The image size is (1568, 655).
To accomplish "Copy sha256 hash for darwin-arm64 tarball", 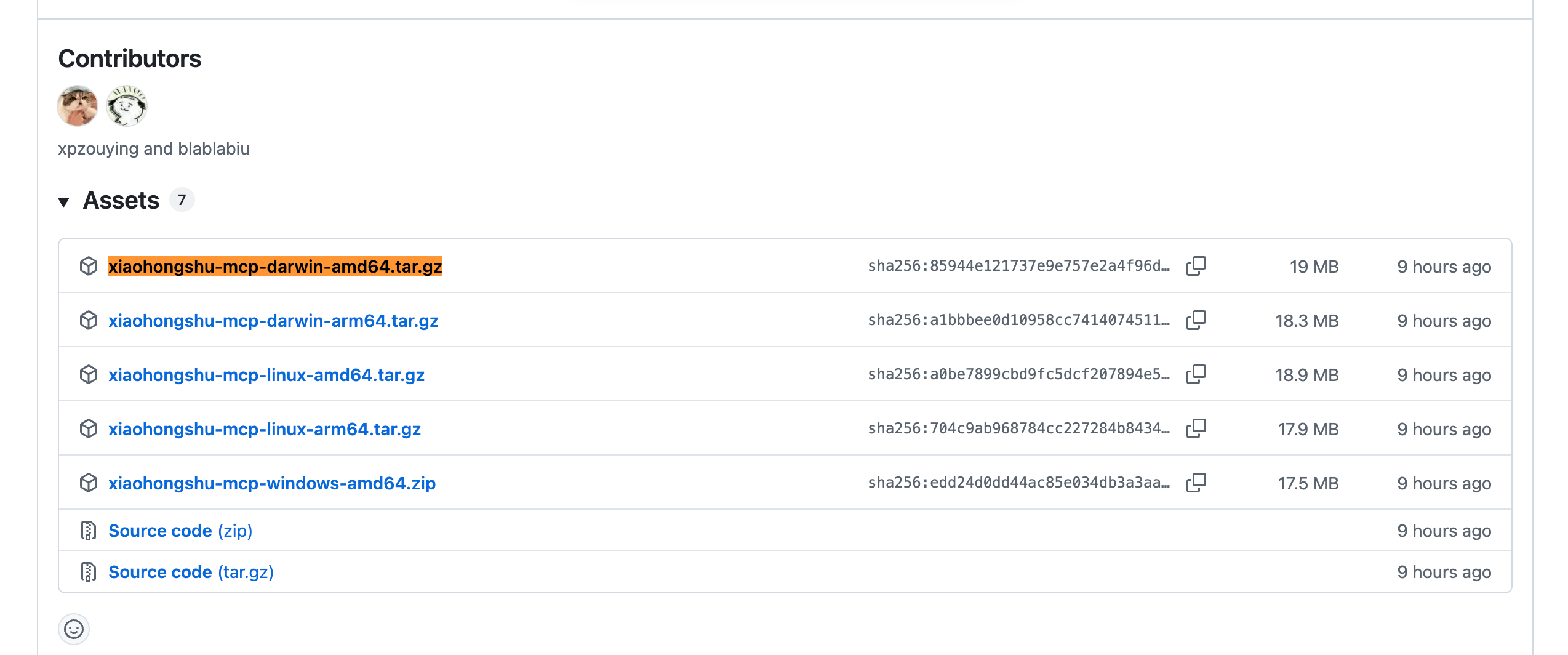I will 1196,320.
